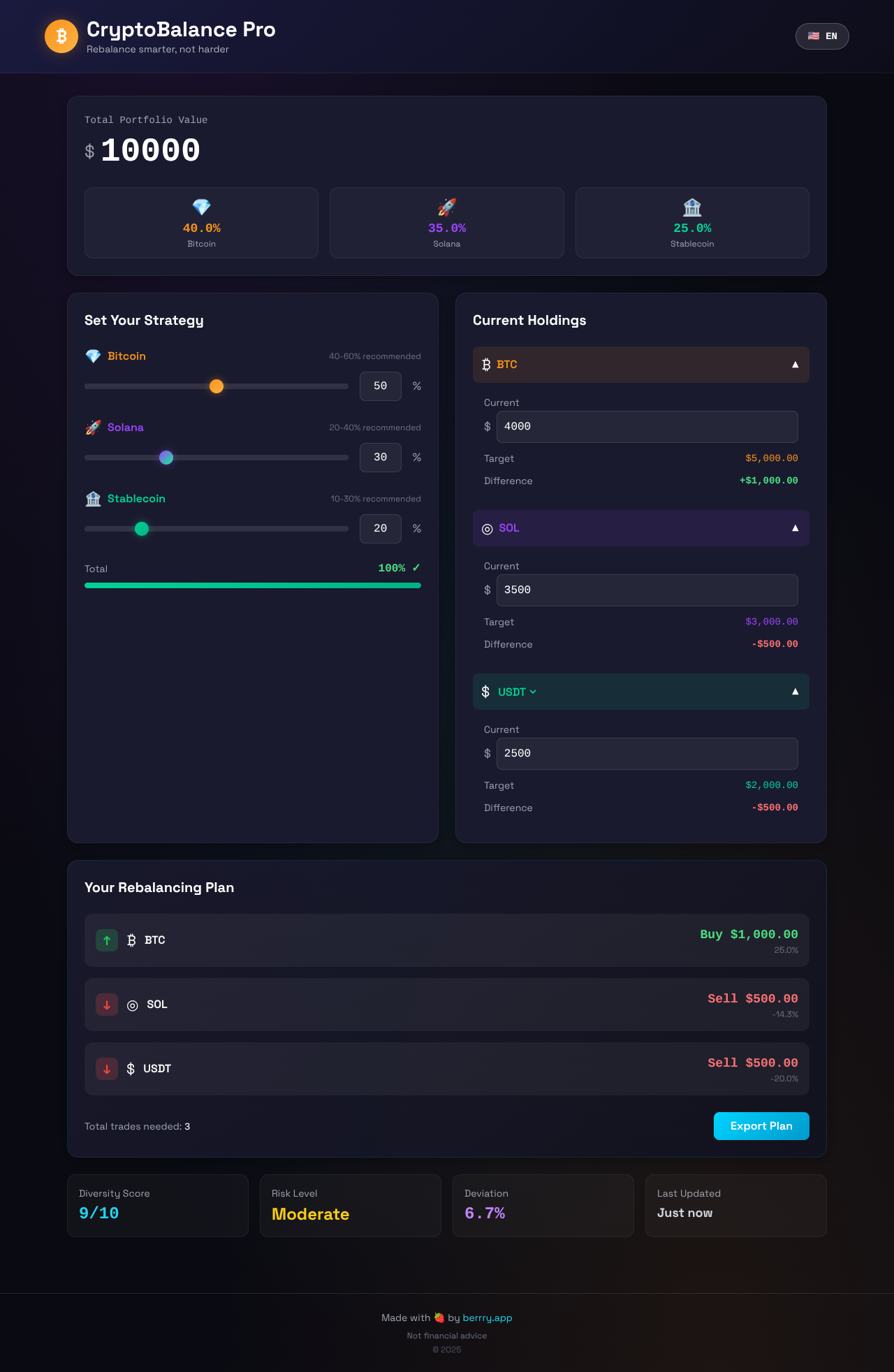Click the '40-60% recommended' Bitcoin hint
The height and width of the screenshot is (1372, 894).
coord(375,356)
